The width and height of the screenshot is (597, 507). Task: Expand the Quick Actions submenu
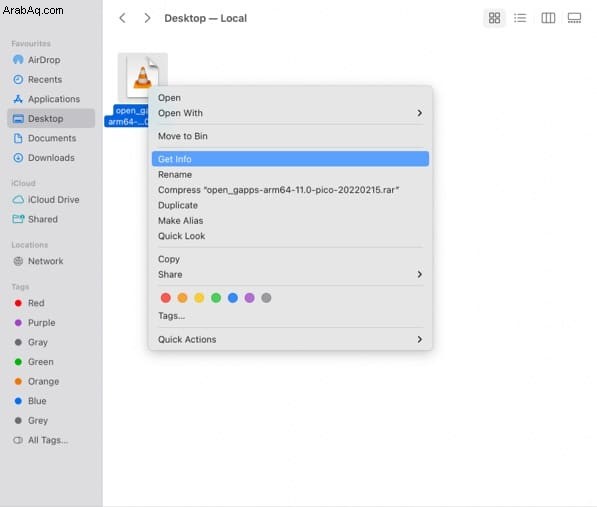[x=290, y=339]
